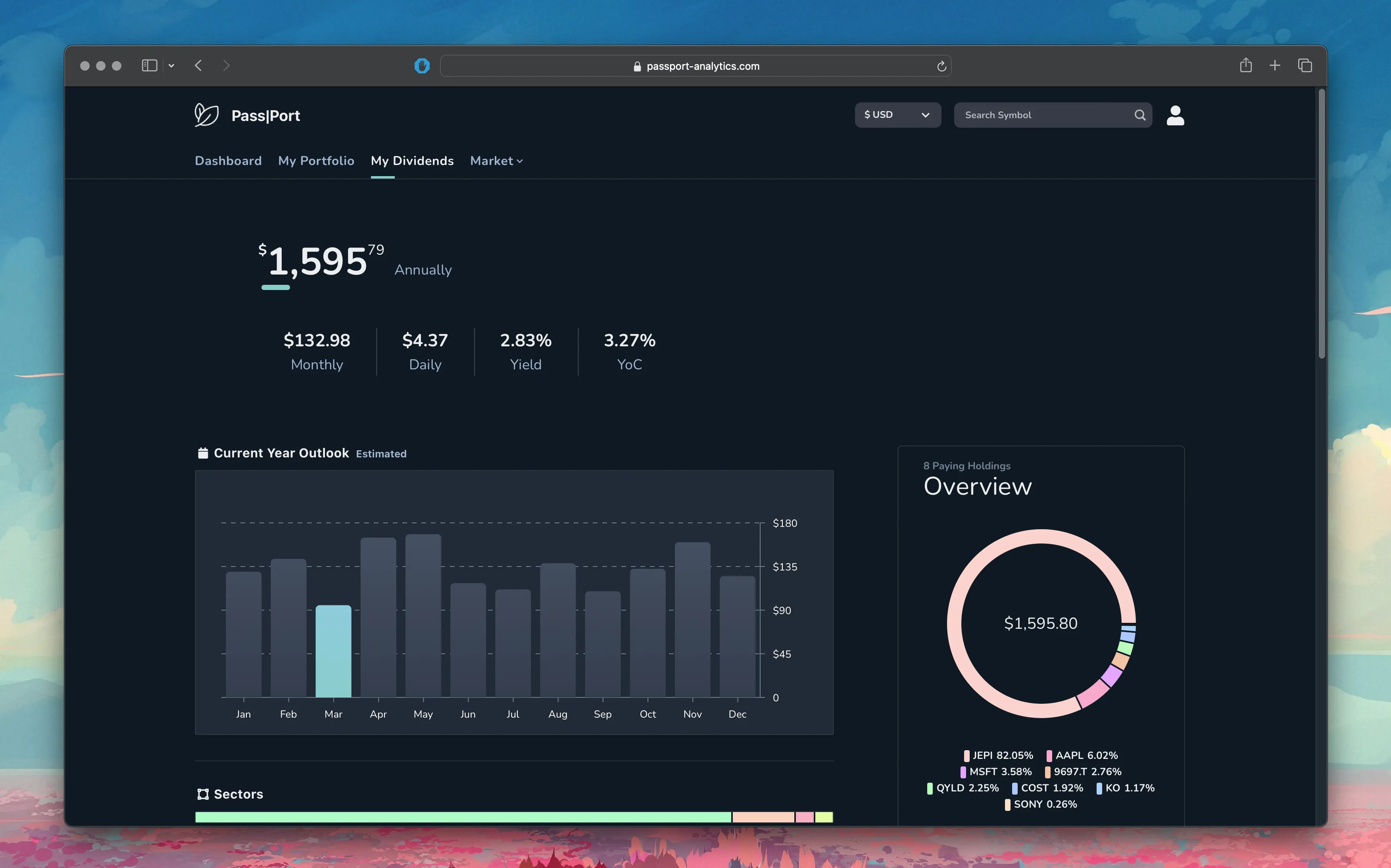
Task: Click the passport-analytics.com address bar
Action: click(x=695, y=66)
